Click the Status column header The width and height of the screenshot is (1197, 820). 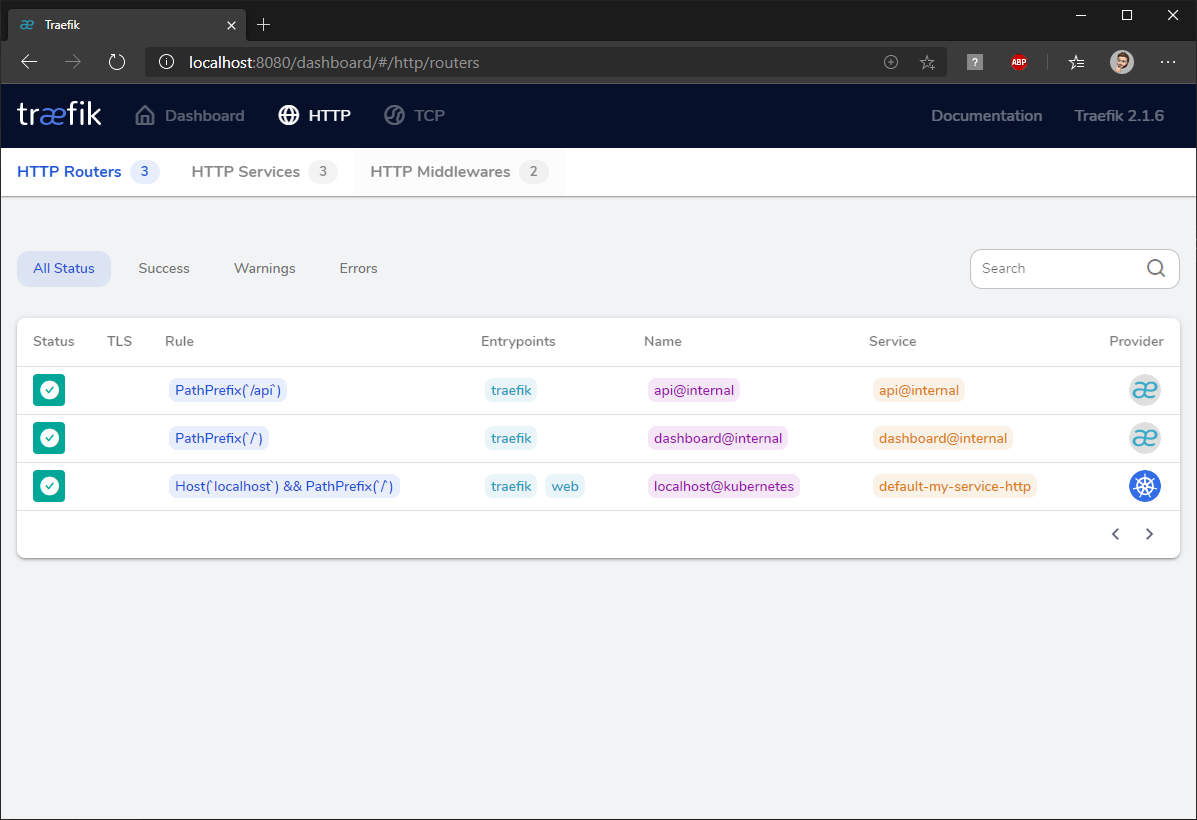(53, 341)
